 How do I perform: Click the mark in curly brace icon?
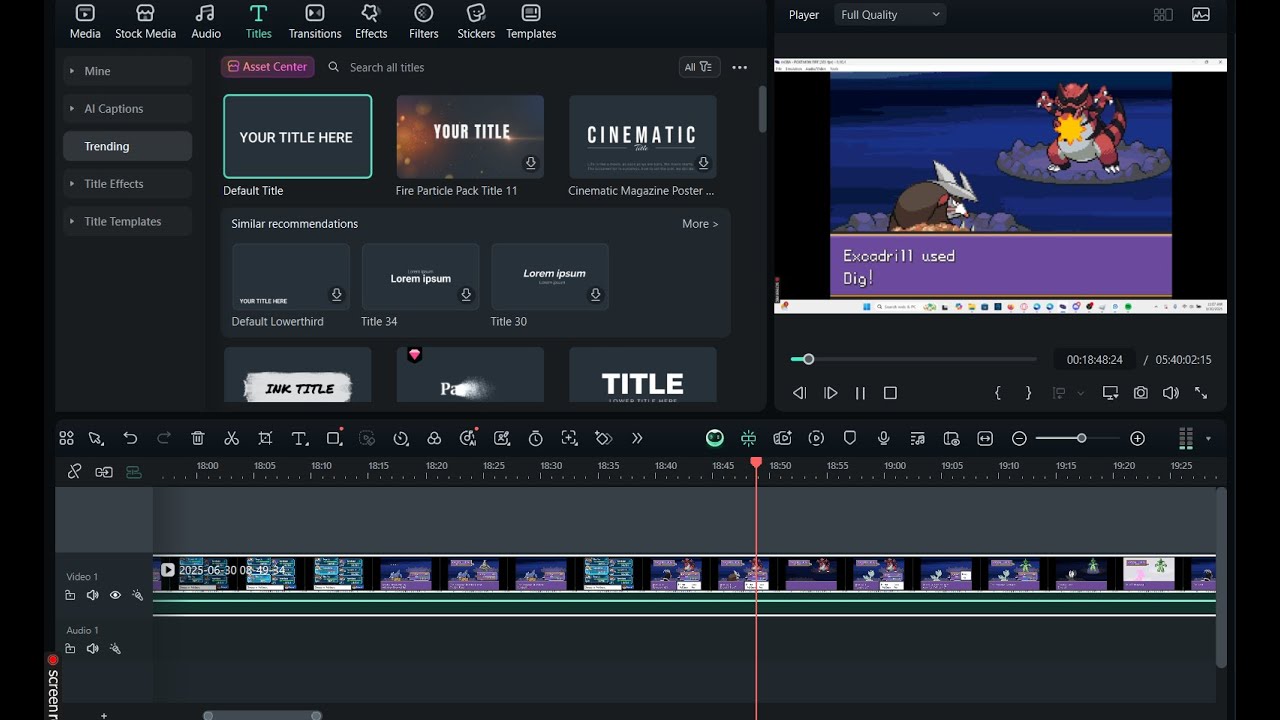[997, 393]
